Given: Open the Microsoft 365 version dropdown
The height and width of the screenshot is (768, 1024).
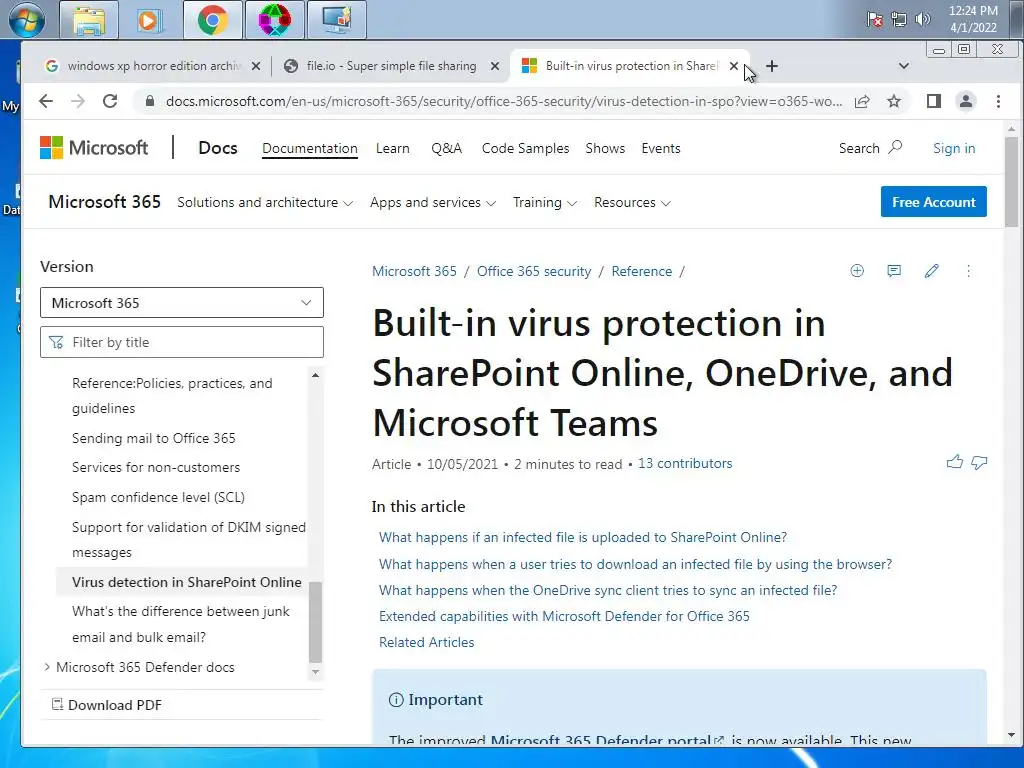Looking at the screenshot, I should pos(182,303).
